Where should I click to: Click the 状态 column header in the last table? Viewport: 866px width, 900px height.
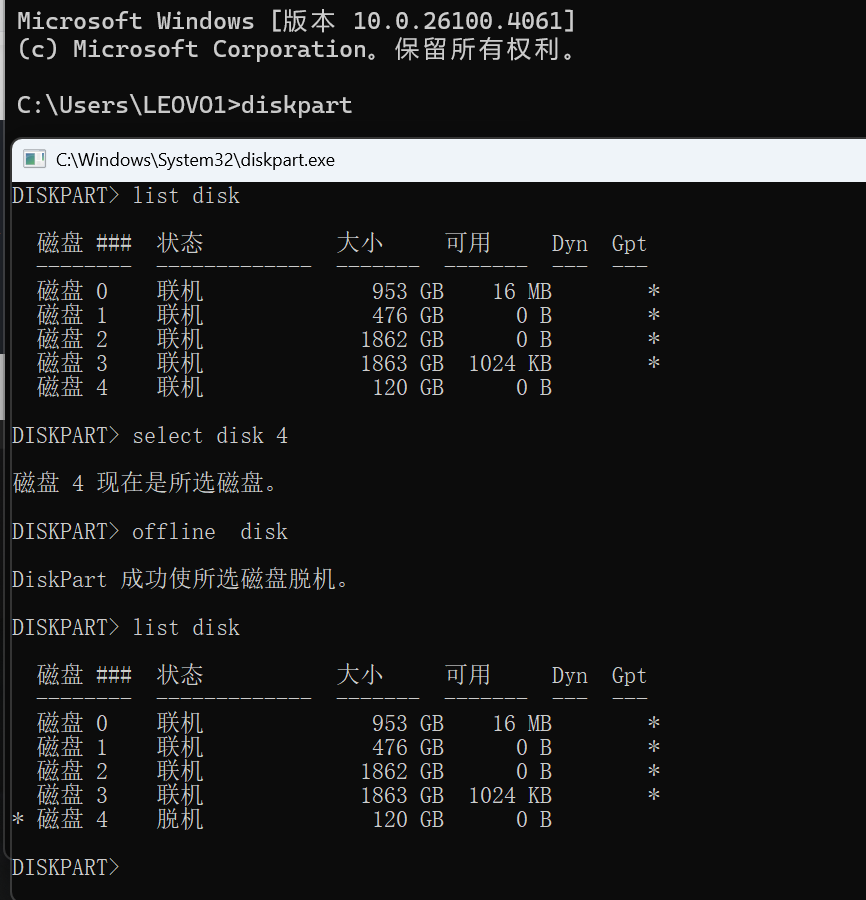(x=180, y=675)
